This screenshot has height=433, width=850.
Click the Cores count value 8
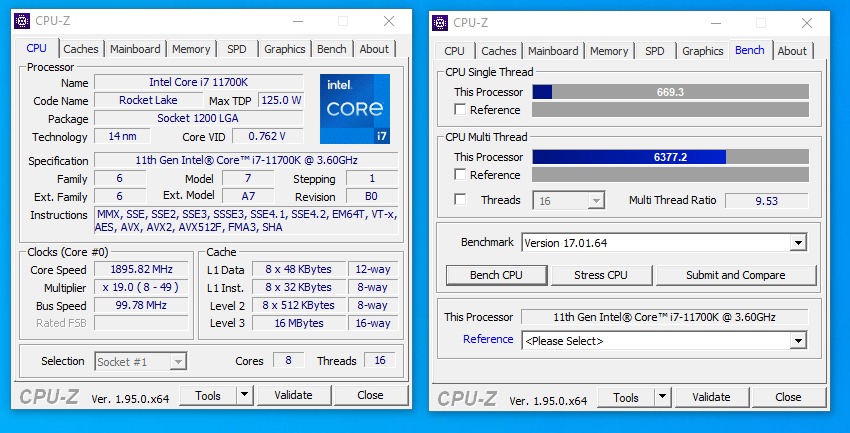288,360
